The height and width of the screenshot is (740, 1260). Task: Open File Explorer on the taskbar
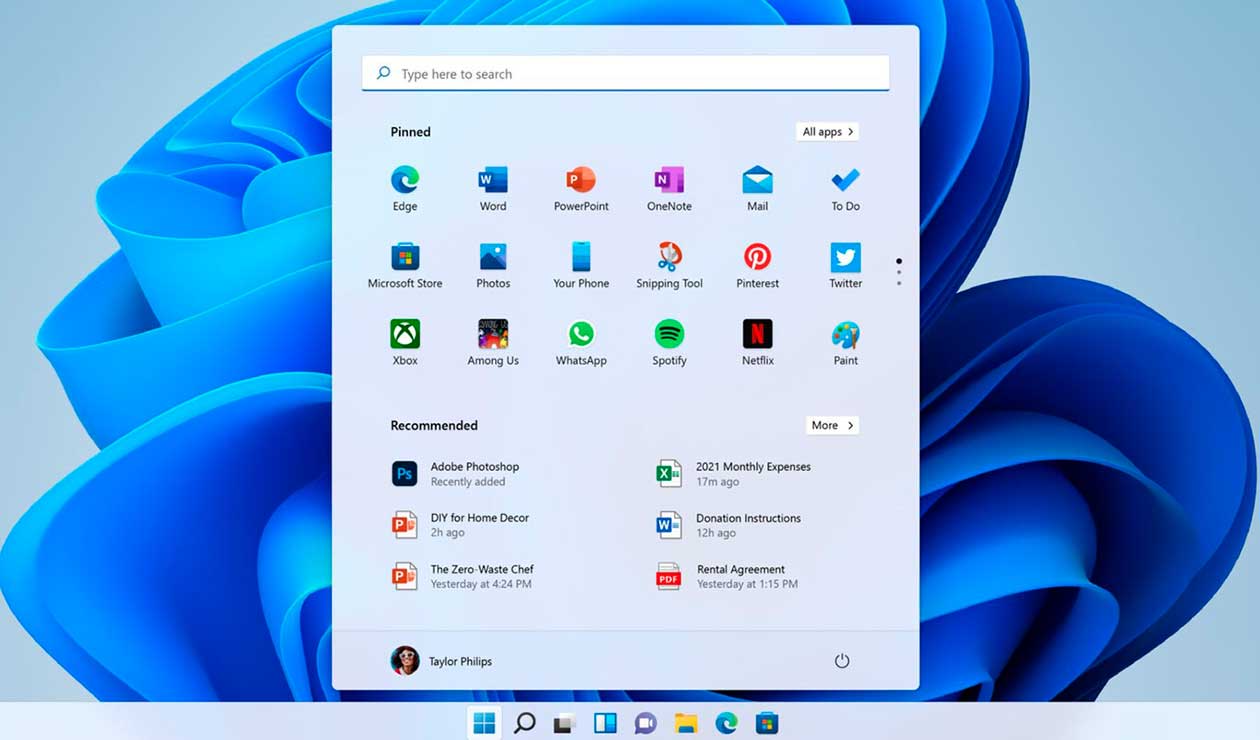[x=686, y=722]
